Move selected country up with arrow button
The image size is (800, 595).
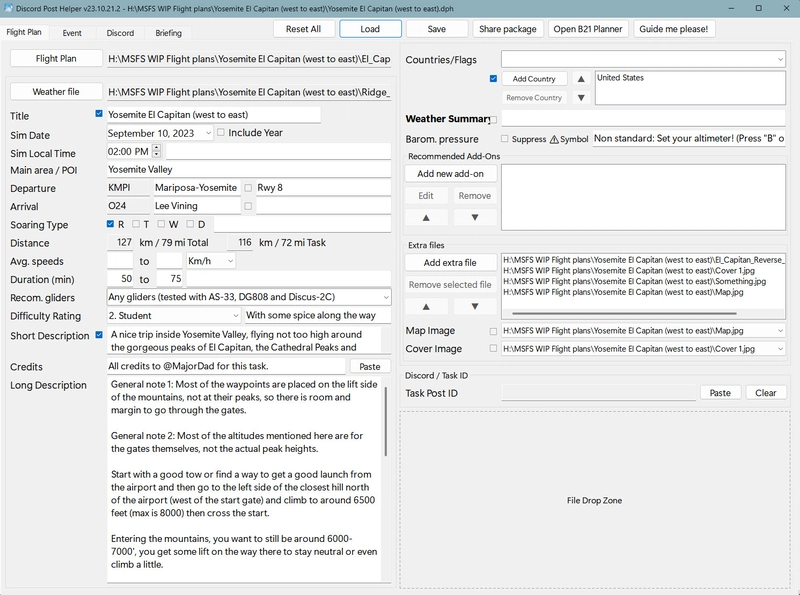(580, 78)
